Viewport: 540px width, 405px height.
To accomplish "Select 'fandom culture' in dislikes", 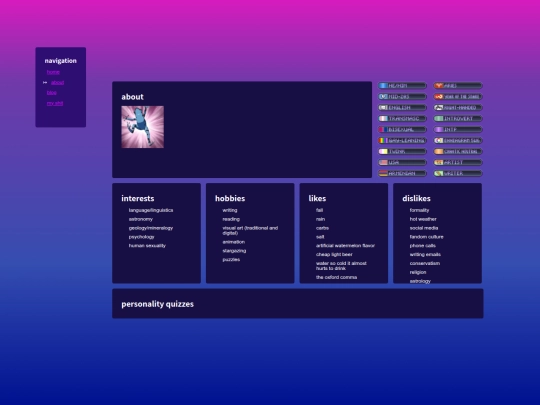I will click(426, 237).
